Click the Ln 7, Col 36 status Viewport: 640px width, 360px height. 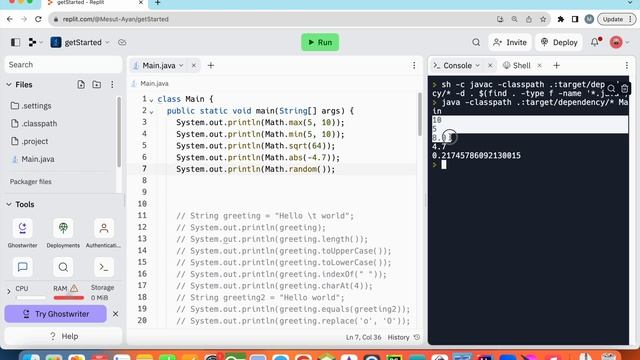point(363,338)
